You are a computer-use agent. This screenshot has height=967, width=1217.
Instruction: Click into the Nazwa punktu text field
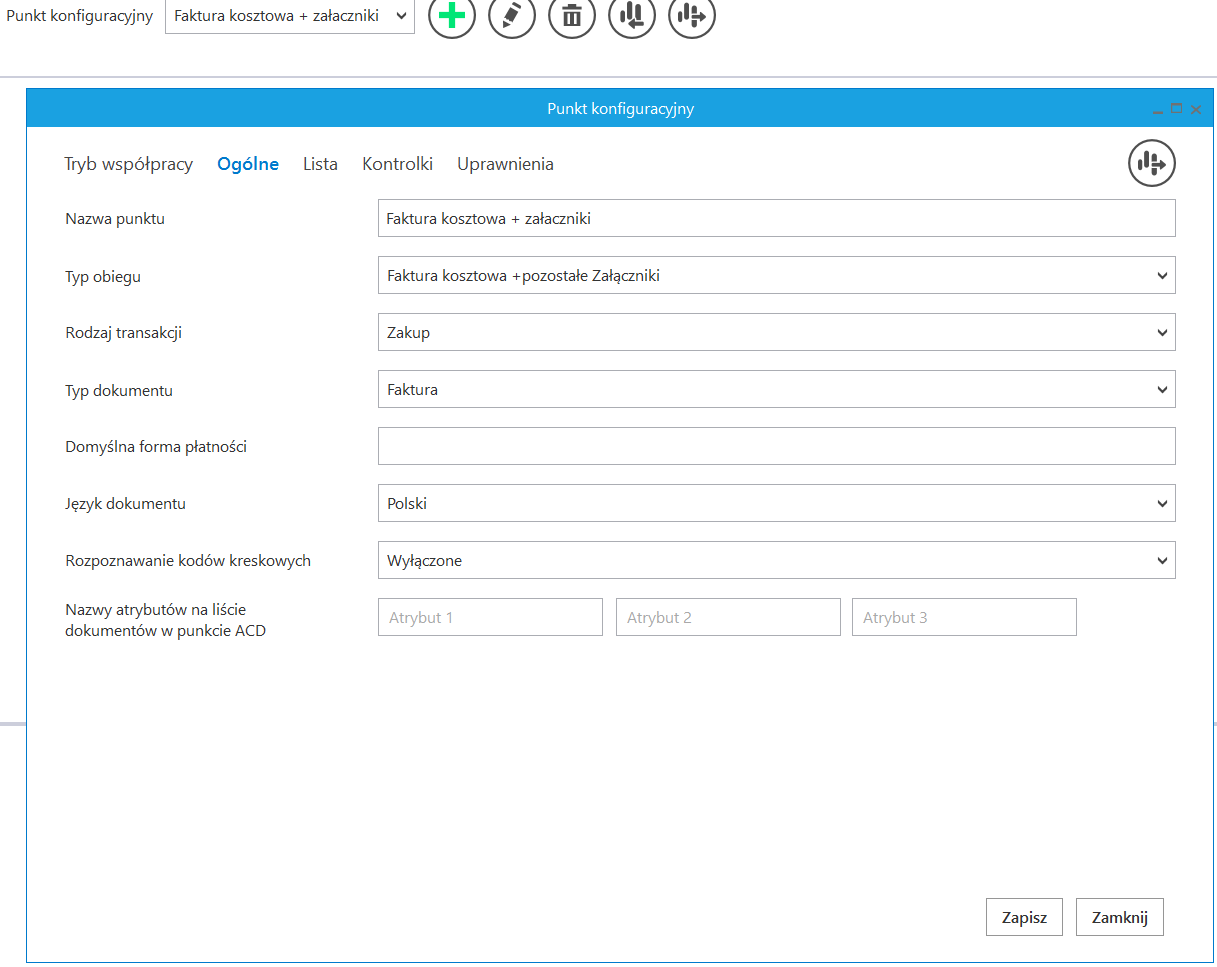tap(776, 218)
